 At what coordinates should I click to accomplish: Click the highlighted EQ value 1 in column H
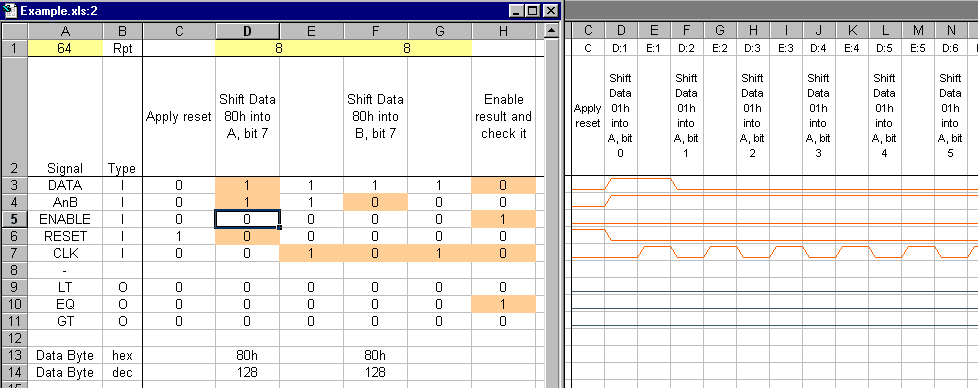tap(503, 304)
